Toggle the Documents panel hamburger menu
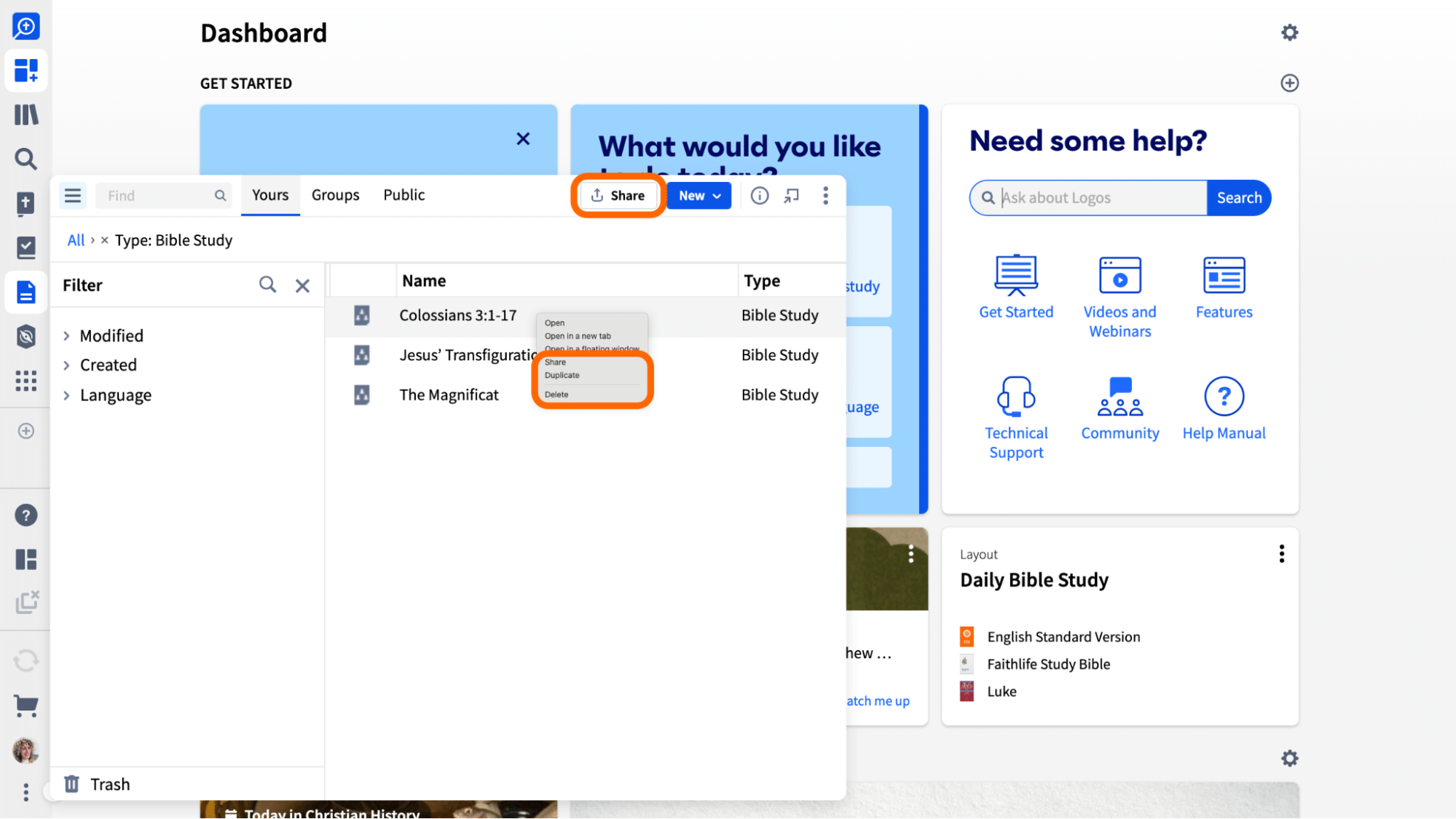The height and width of the screenshot is (819, 1456). pyautogui.click(x=73, y=195)
